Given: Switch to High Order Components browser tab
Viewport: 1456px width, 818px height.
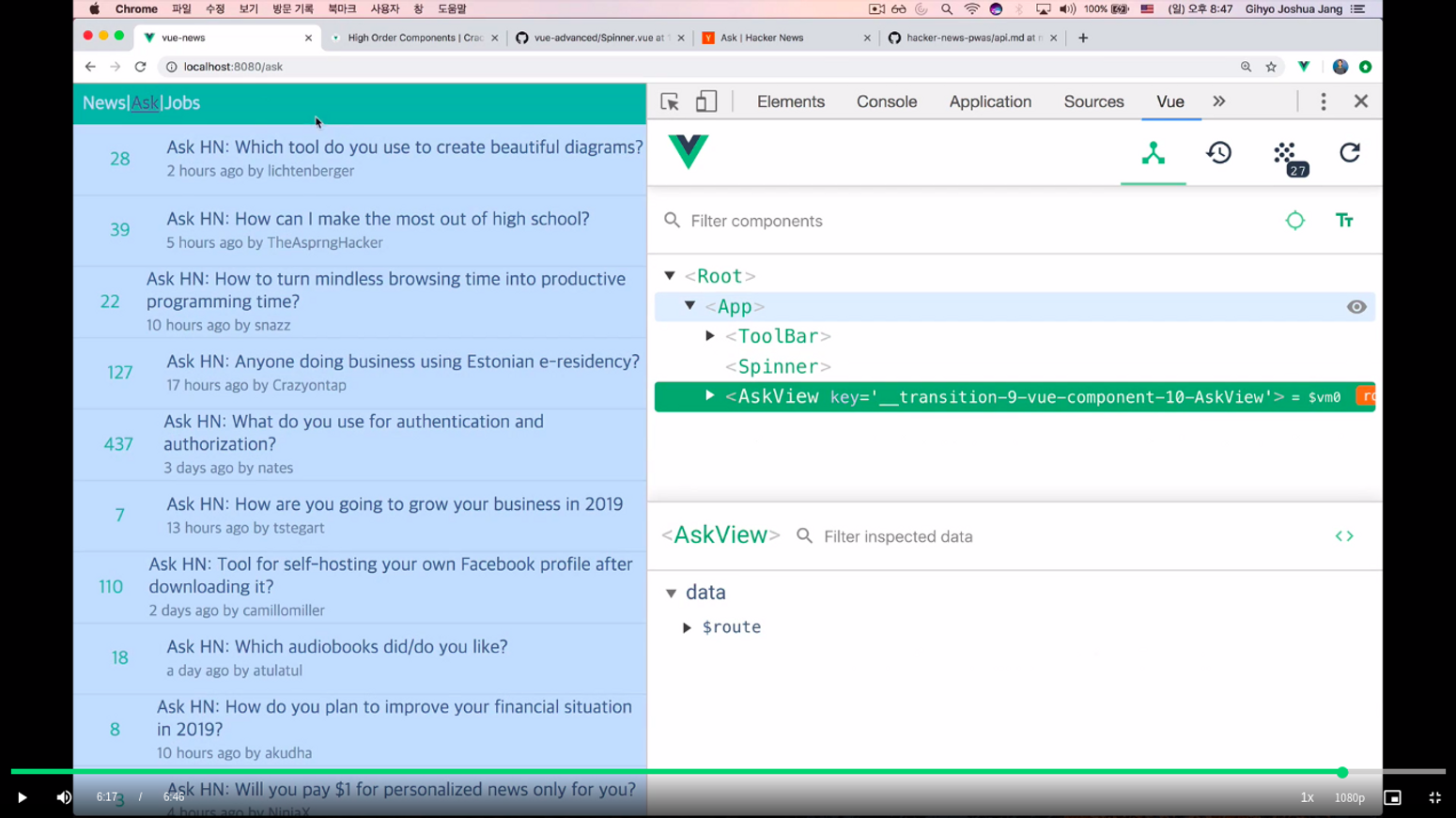Looking at the screenshot, I should click(x=413, y=38).
